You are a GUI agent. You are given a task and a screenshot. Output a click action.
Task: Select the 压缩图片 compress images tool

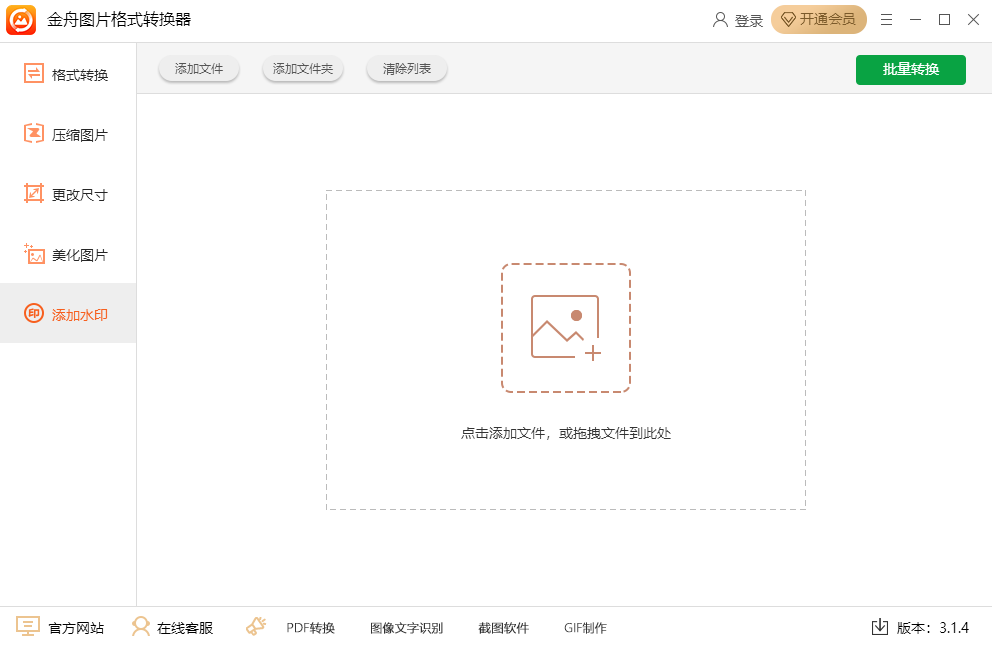[x=67, y=133]
